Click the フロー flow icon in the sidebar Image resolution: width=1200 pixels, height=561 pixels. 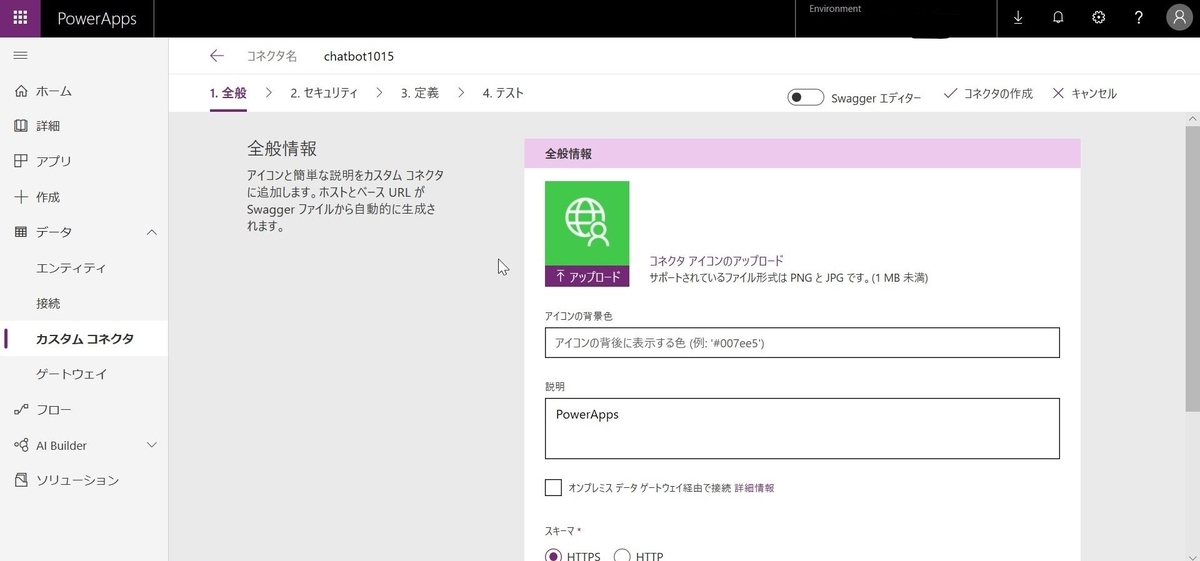pos(21,410)
